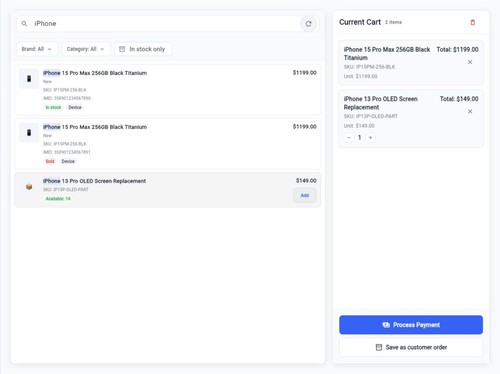
Task: Click $1199.00 price of in-stock iPhone row
Action: pos(304,73)
